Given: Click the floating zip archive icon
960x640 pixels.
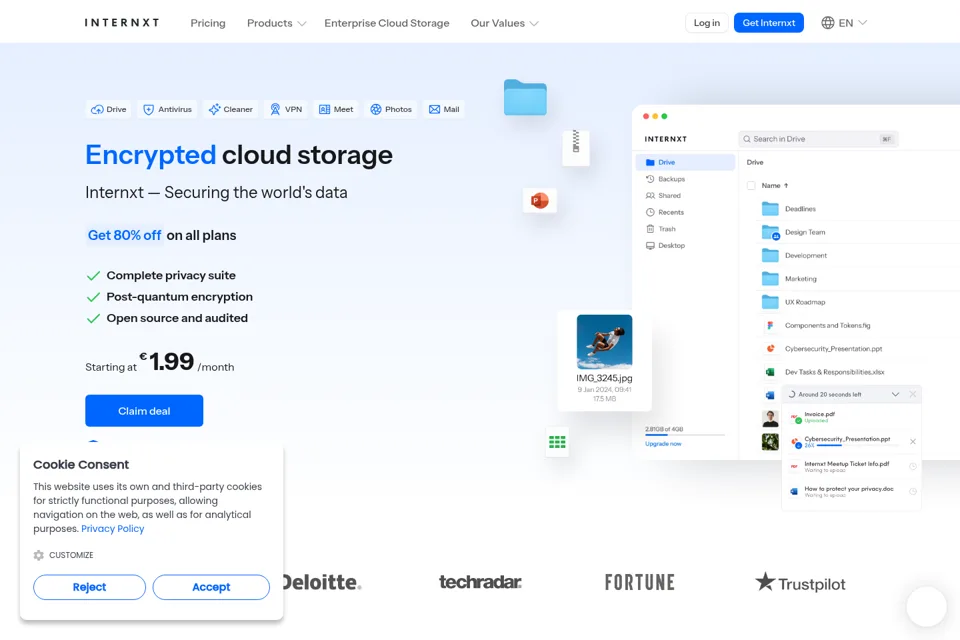Looking at the screenshot, I should click(576, 147).
